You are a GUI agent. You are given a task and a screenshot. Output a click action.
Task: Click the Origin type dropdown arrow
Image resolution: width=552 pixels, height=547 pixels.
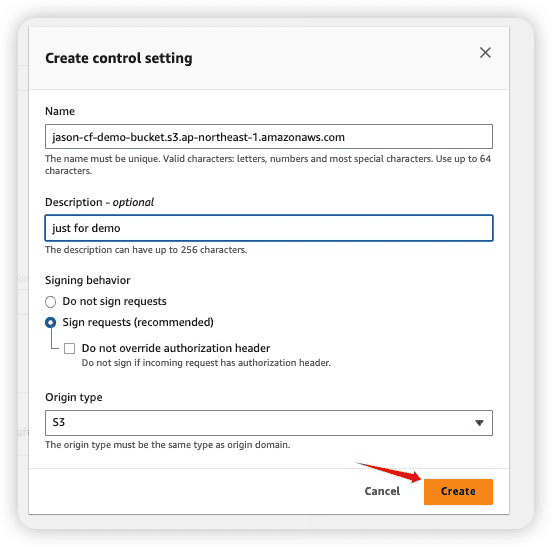(x=479, y=423)
